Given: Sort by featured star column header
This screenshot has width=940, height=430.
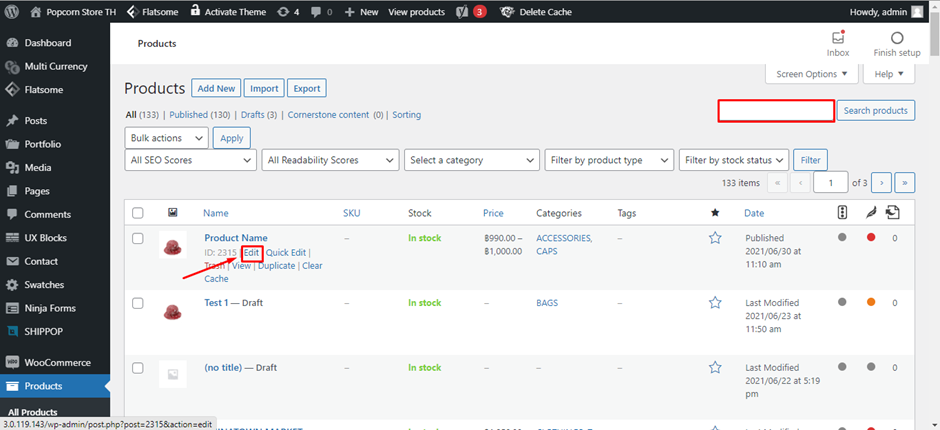Looking at the screenshot, I should [715, 213].
